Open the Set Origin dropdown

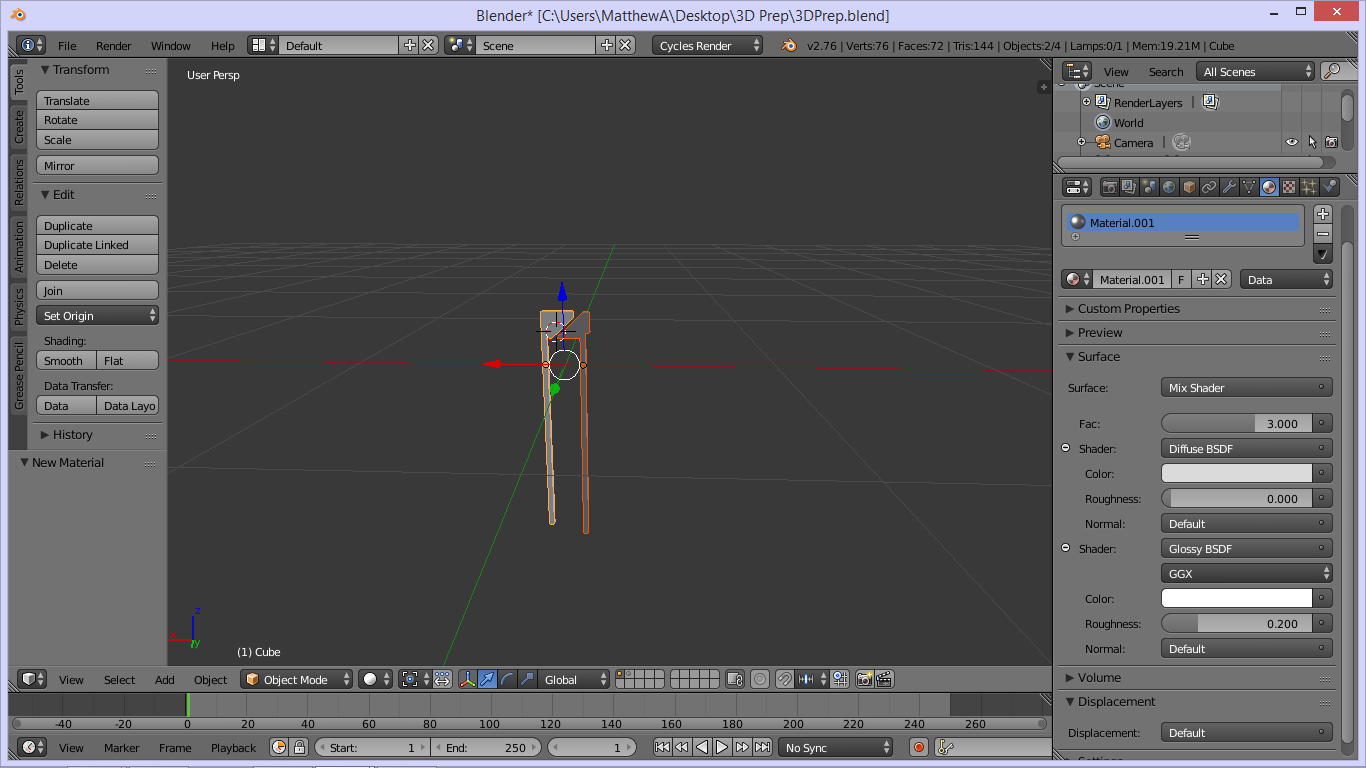point(97,315)
